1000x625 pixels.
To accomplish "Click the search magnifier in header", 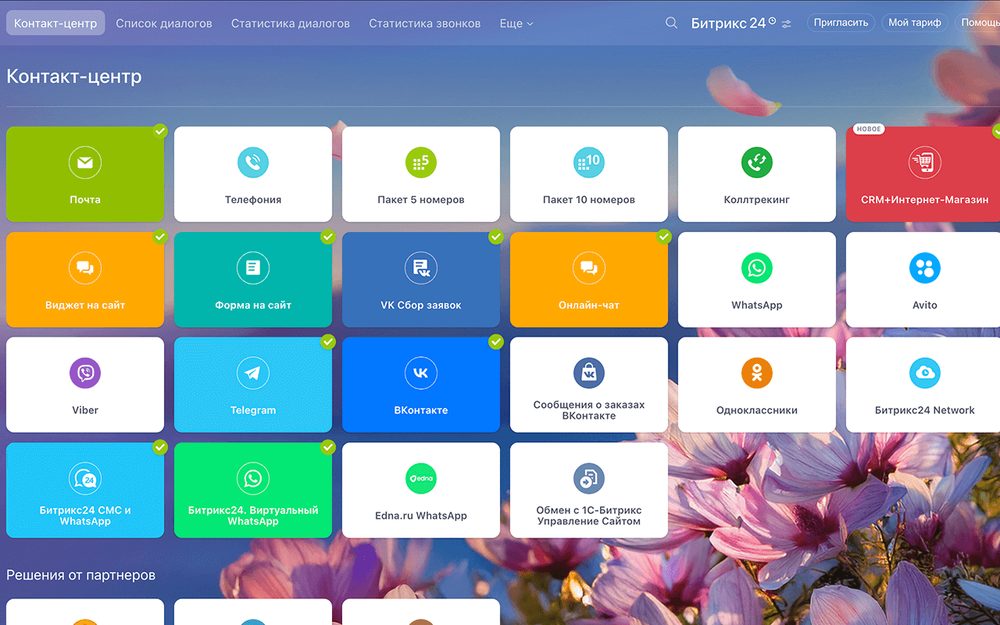I will pyautogui.click(x=671, y=23).
